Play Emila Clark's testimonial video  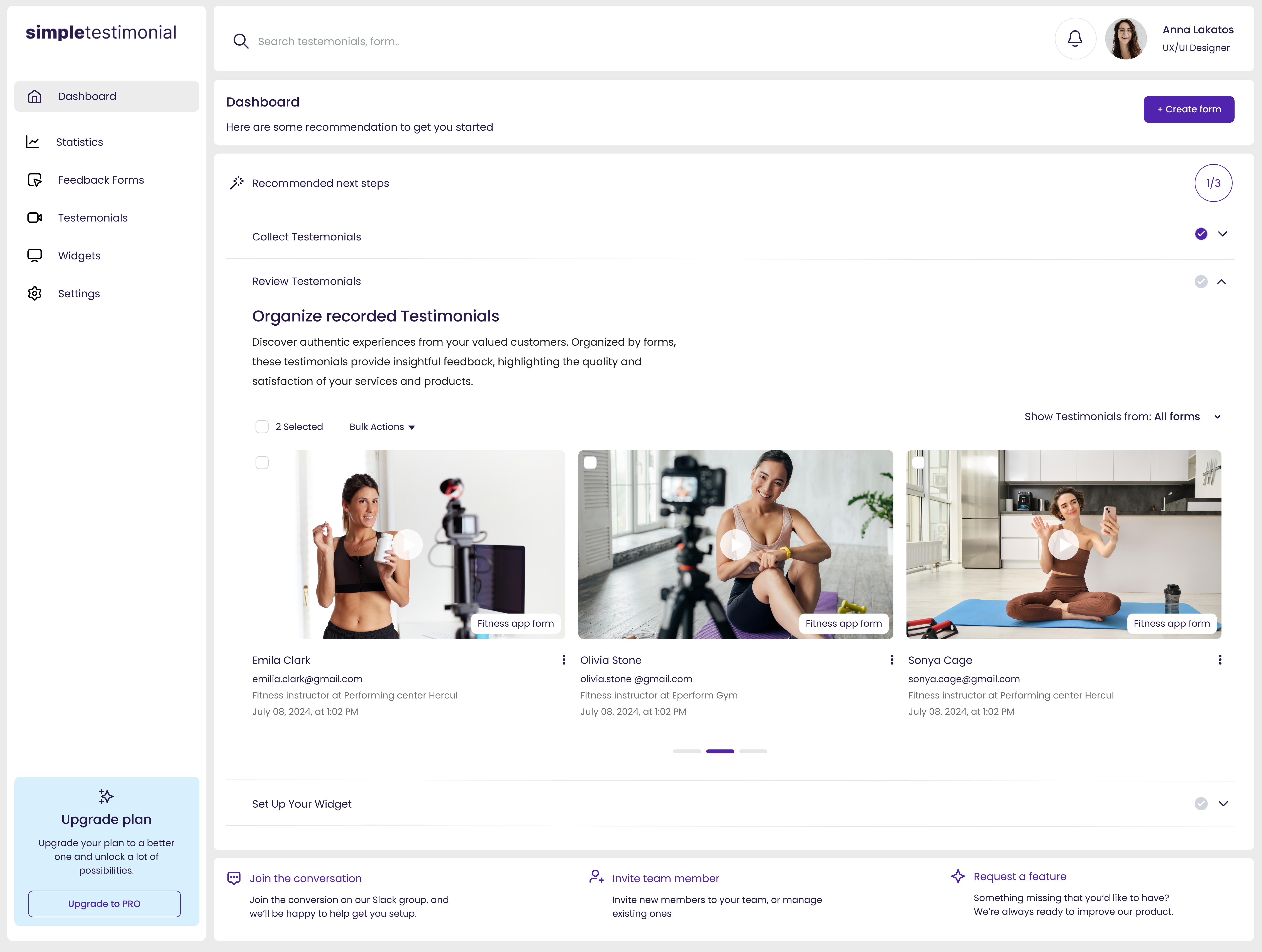pos(407,545)
